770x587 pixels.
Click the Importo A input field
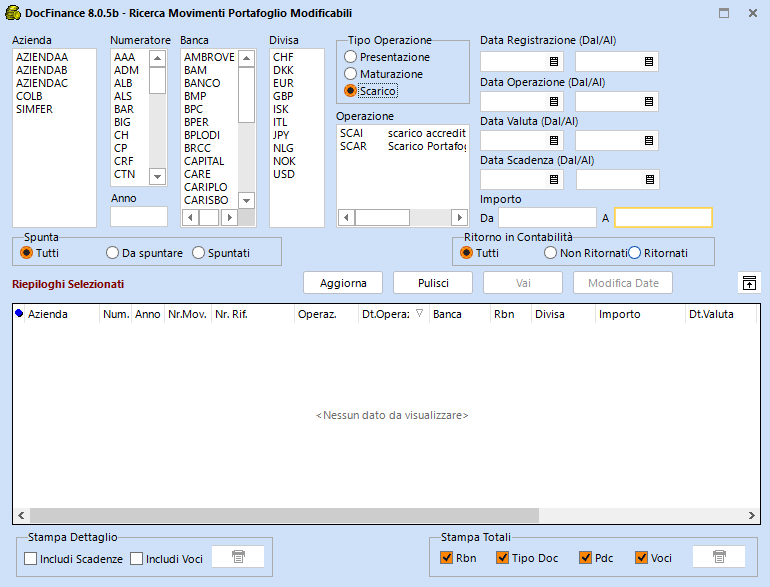[663, 218]
